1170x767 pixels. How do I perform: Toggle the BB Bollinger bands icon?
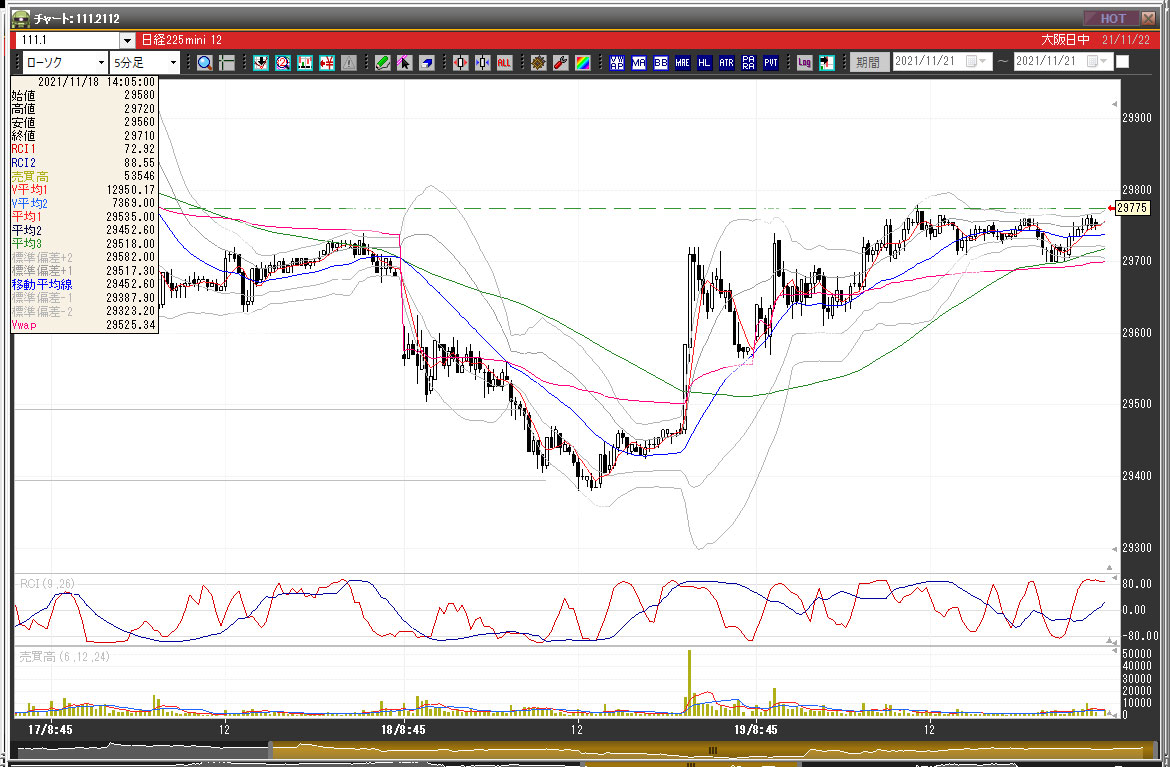point(660,63)
